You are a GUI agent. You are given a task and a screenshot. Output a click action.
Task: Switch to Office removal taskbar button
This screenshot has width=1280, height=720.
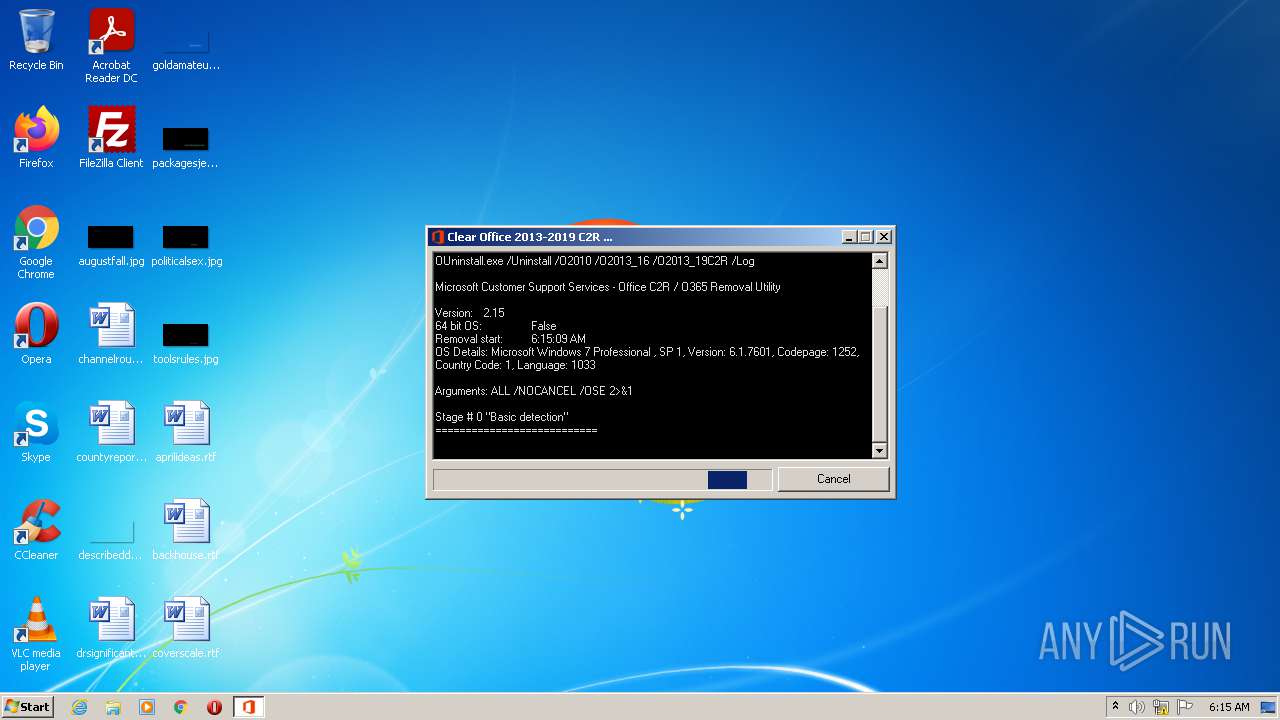(x=248, y=707)
